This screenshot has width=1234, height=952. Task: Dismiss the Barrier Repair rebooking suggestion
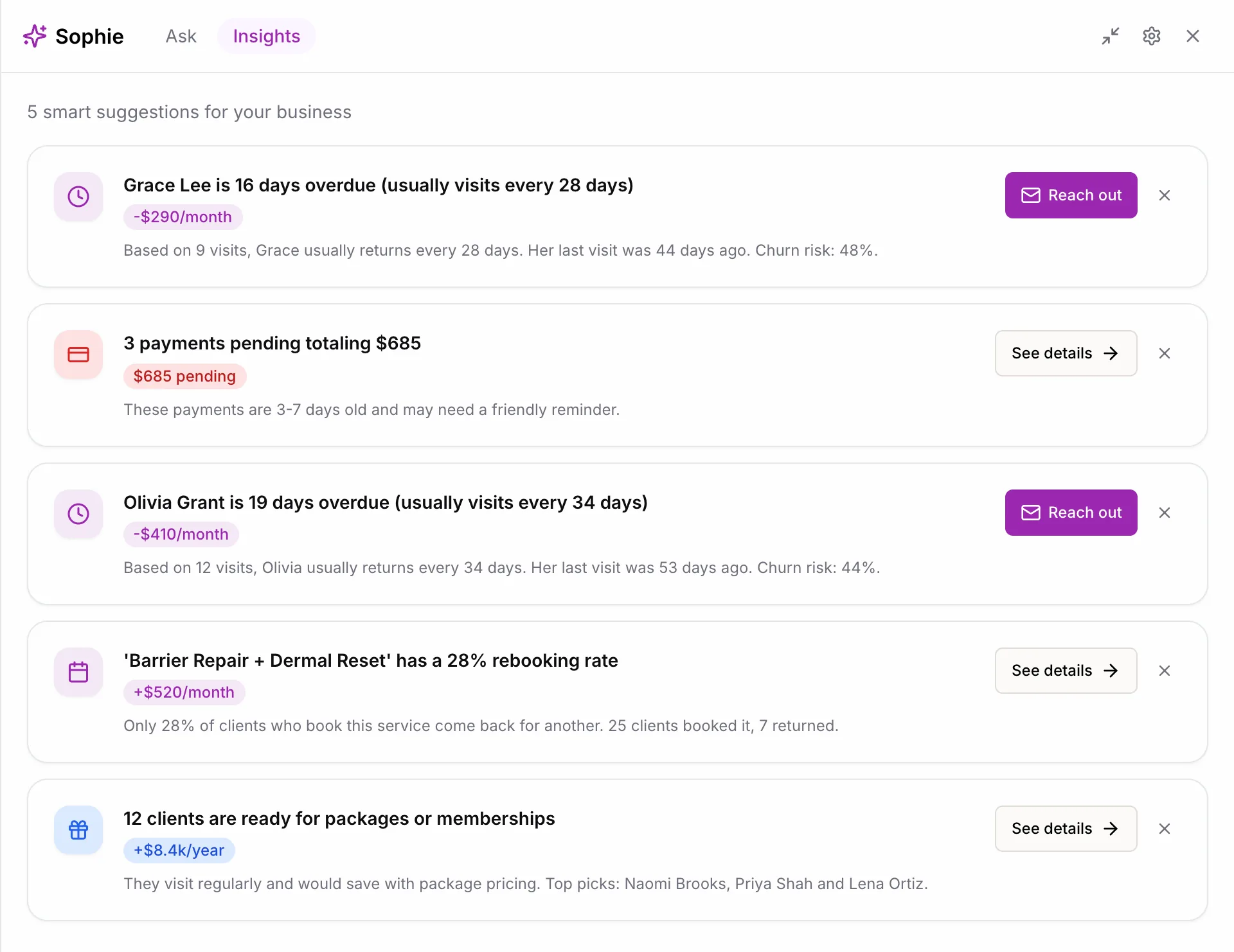pos(1165,671)
